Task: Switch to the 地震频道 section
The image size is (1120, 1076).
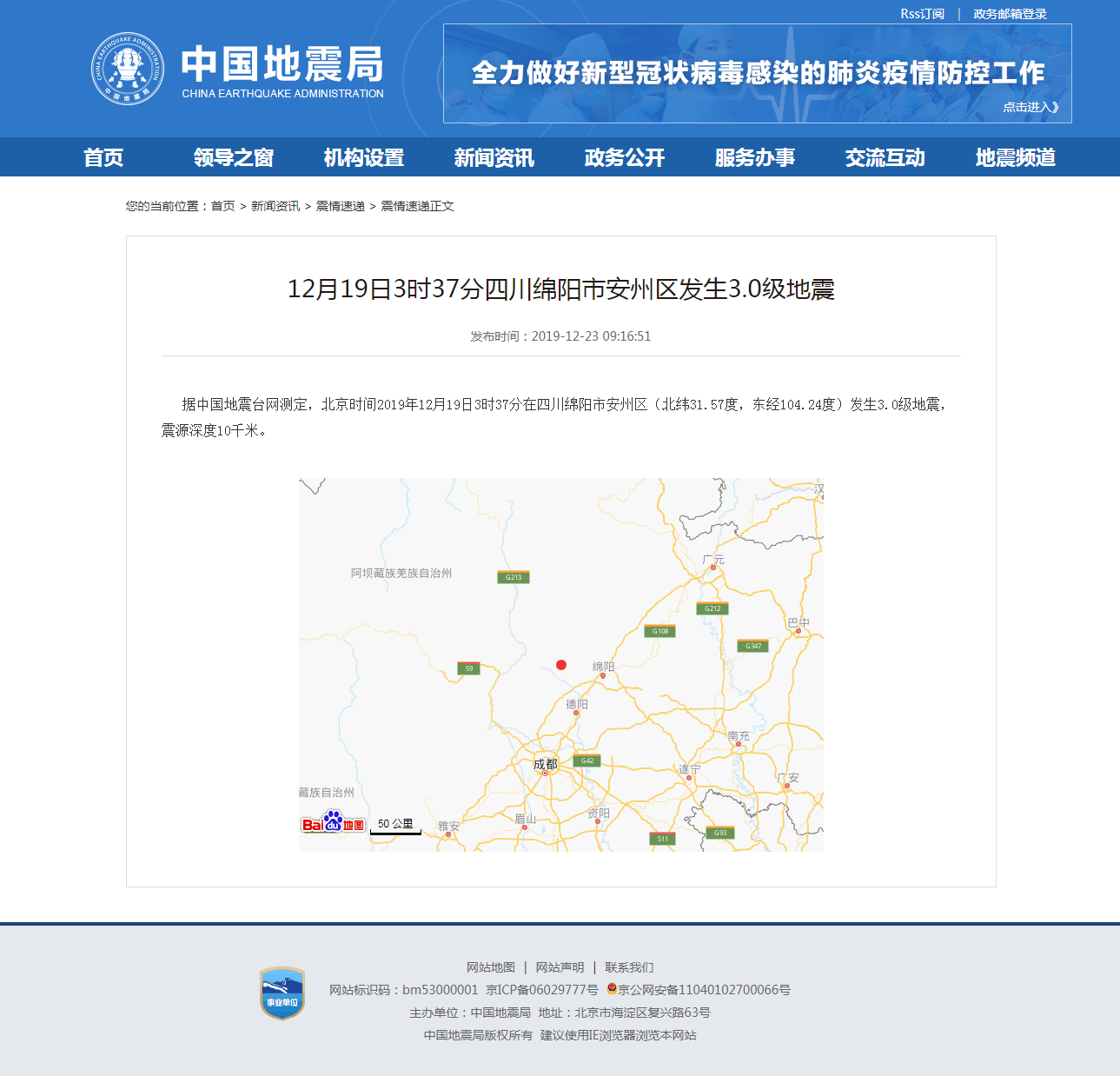Action: (x=1015, y=157)
